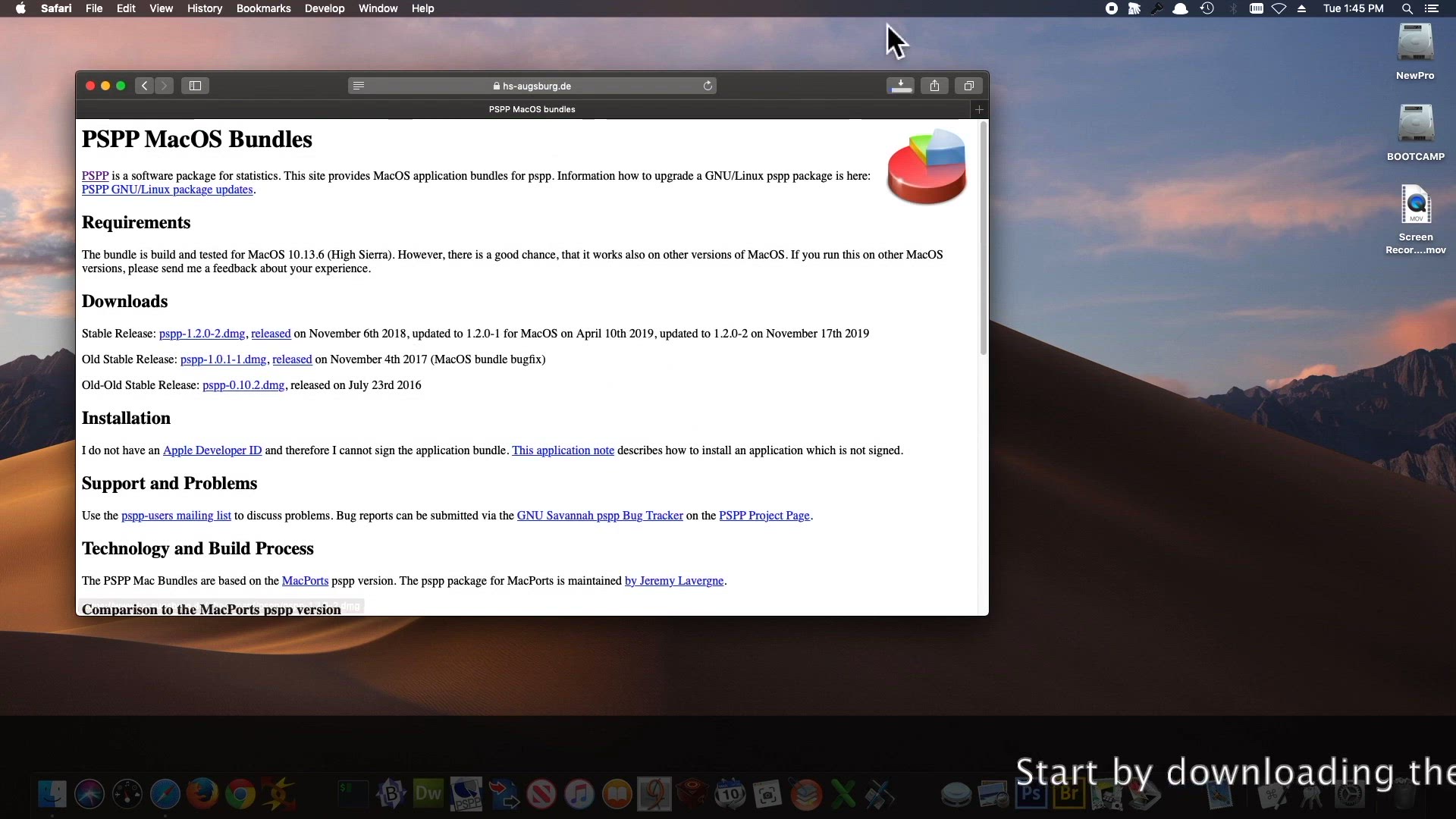Follow the Apple Developer ID link
Viewport: 1456px width, 819px height.
point(212,450)
